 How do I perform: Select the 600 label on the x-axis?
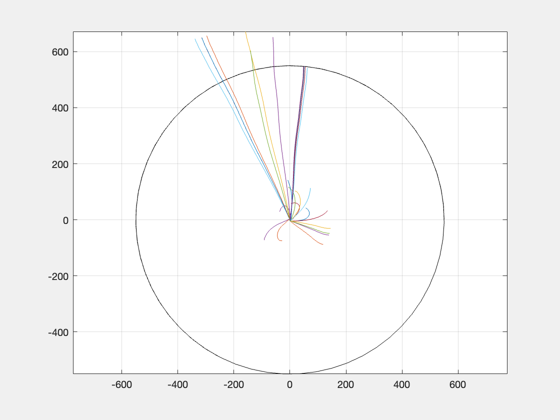(x=458, y=385)
